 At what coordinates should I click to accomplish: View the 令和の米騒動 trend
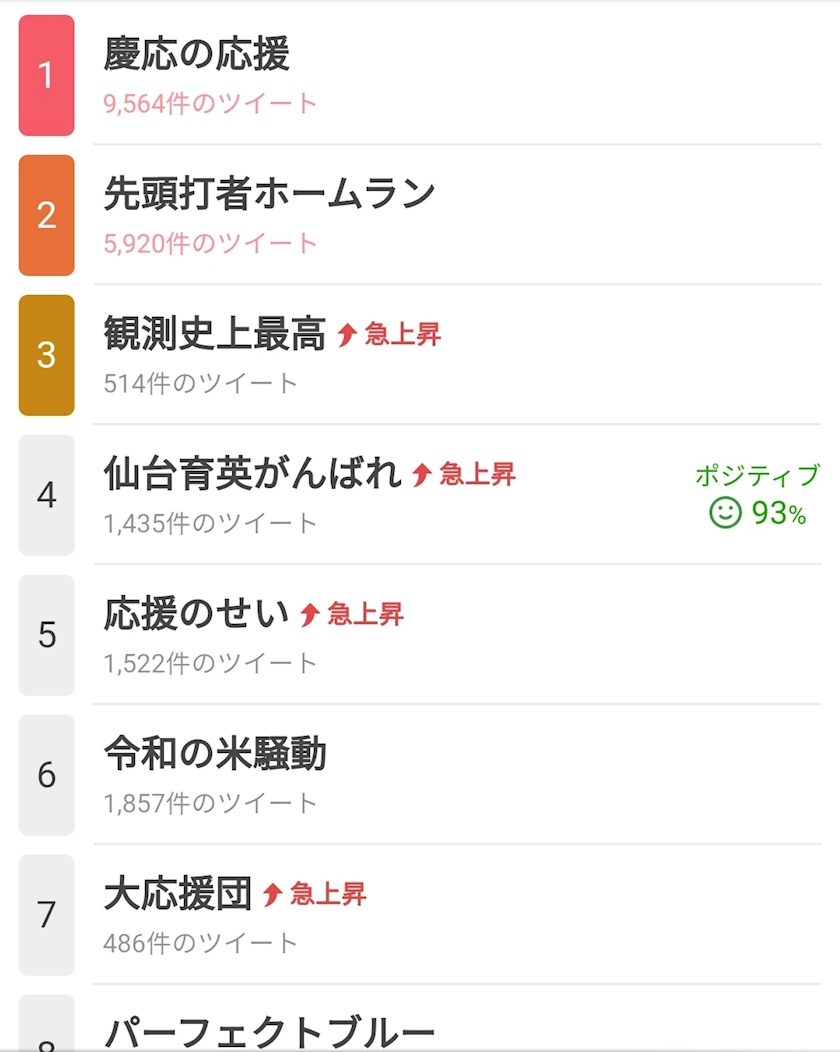pyautogui.click(x=215, y=753)
